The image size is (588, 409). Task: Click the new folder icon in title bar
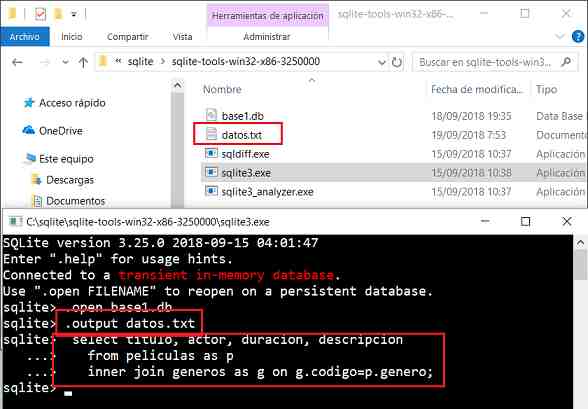58,14
